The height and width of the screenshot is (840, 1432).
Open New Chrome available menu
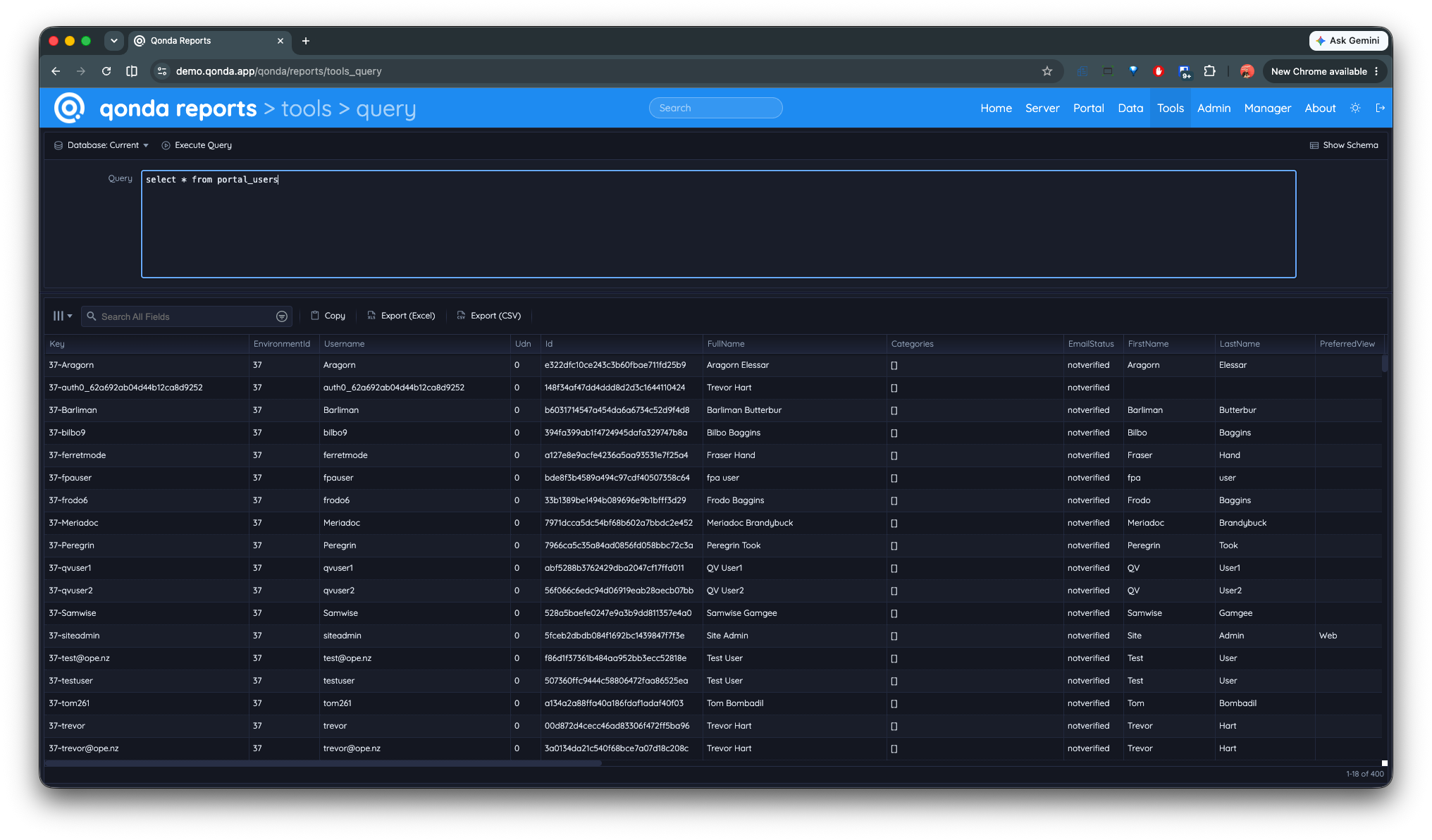[1325, 71]
